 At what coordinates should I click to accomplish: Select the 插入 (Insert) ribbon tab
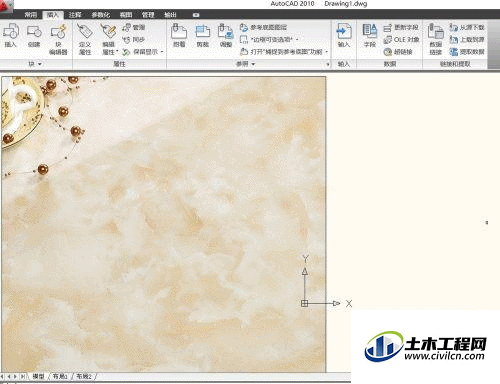53,15
